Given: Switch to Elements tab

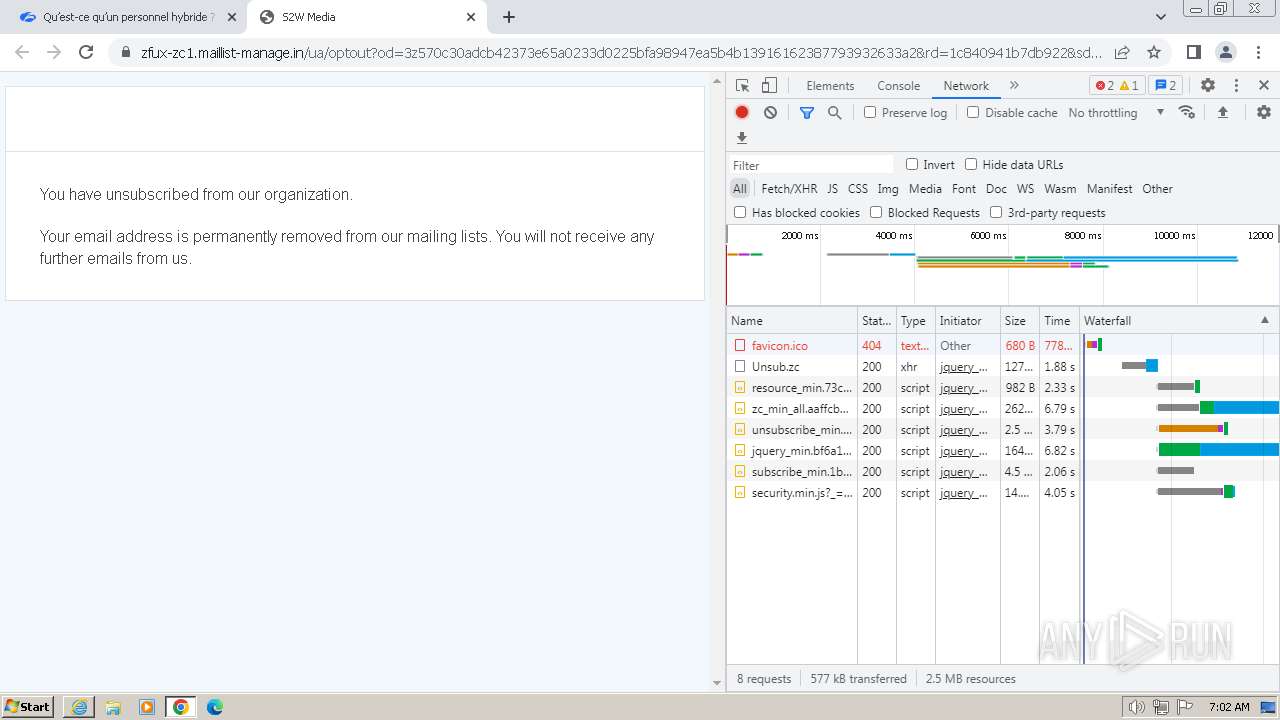Looking at the screenshot, I should (830, 86).
